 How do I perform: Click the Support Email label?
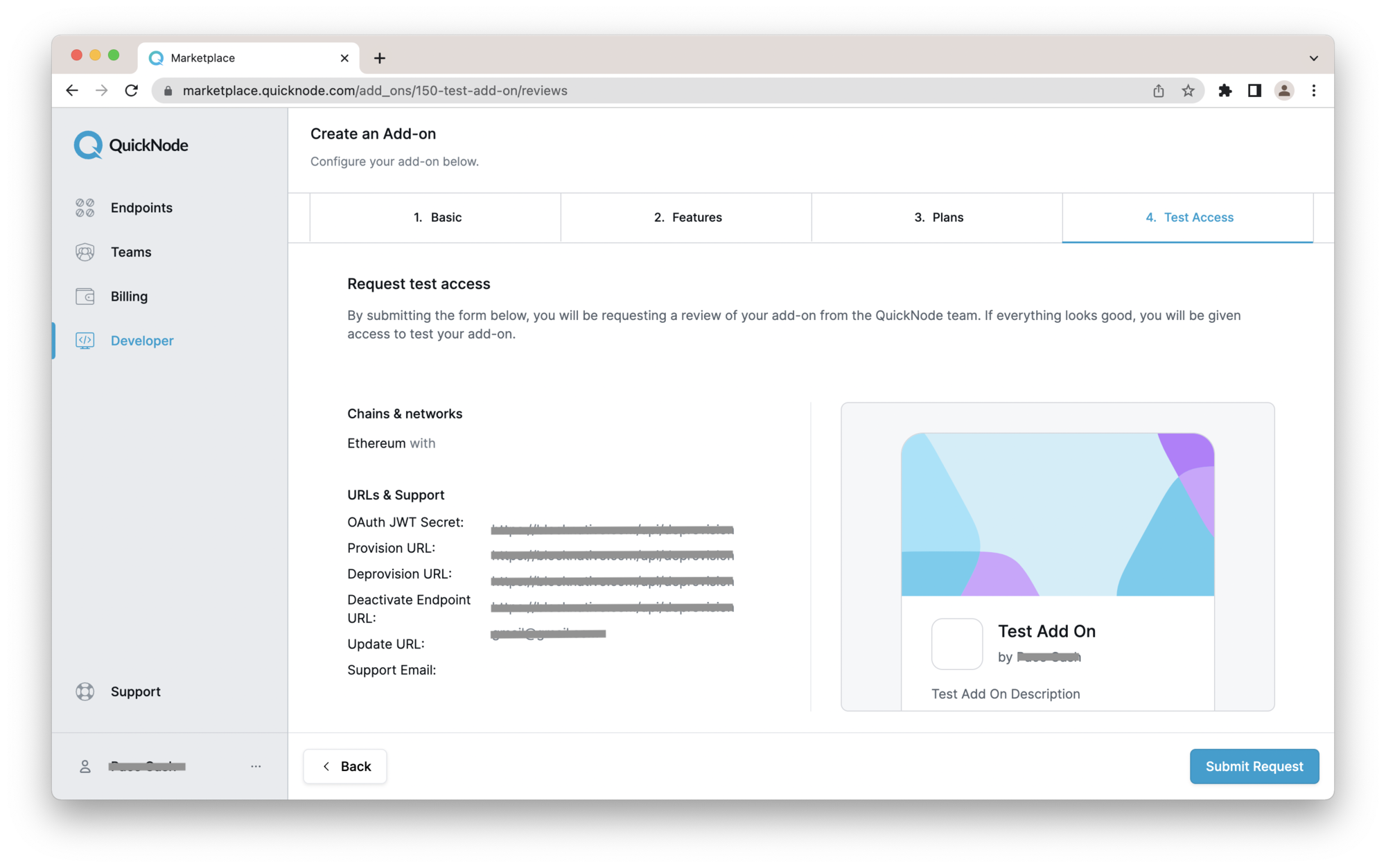pyautogui.click(x=392, y=670)
